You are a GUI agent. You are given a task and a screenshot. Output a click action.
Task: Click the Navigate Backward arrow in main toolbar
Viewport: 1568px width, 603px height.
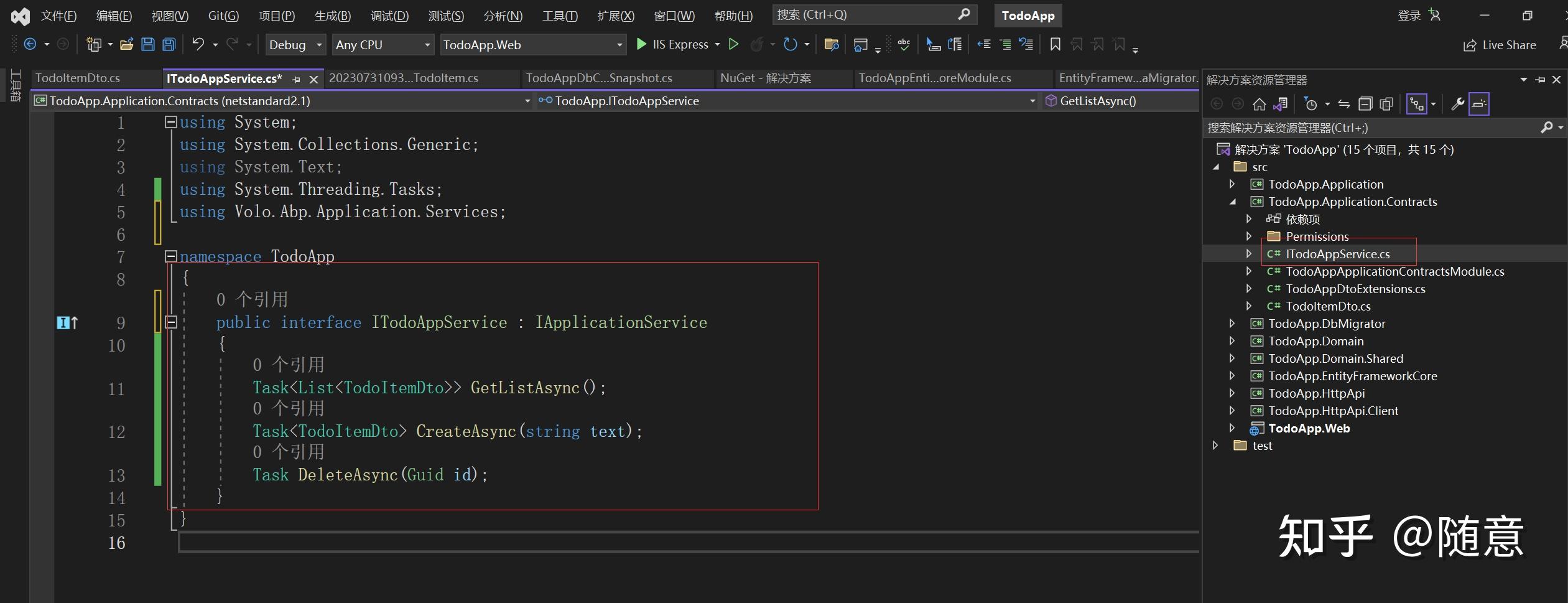[x=29, y=44]
